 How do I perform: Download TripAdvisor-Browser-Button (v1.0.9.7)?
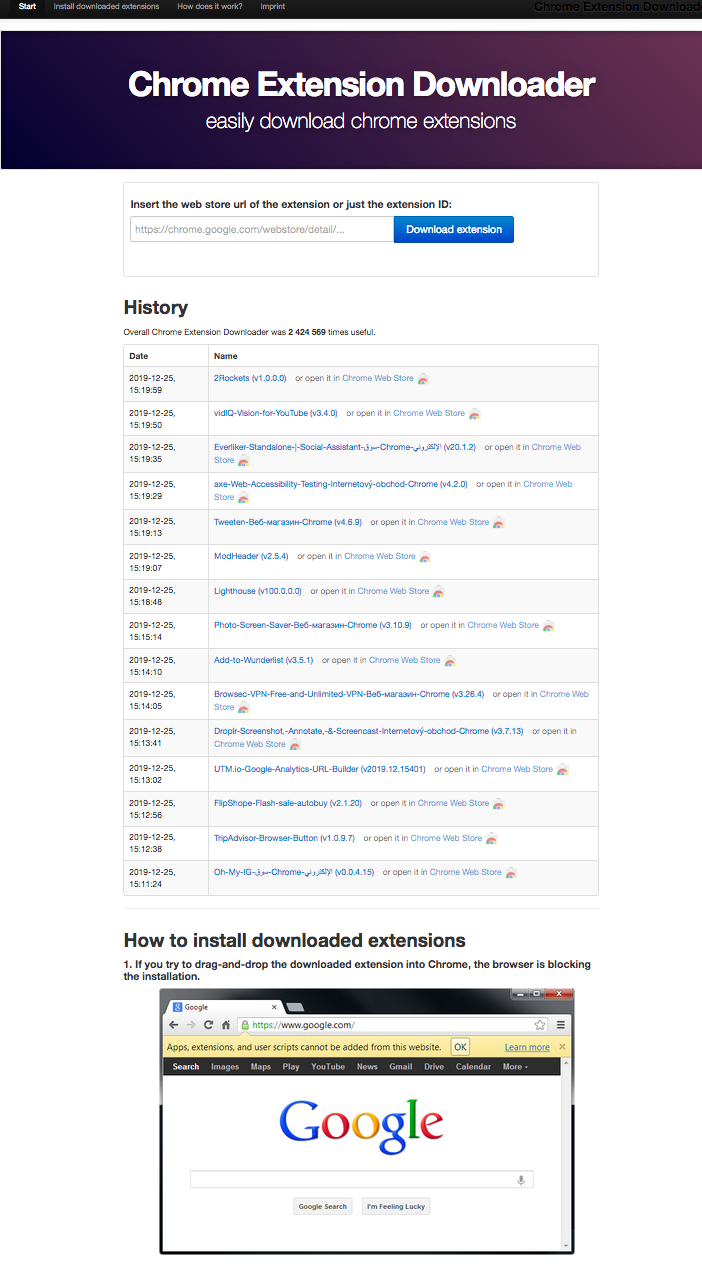284,838
